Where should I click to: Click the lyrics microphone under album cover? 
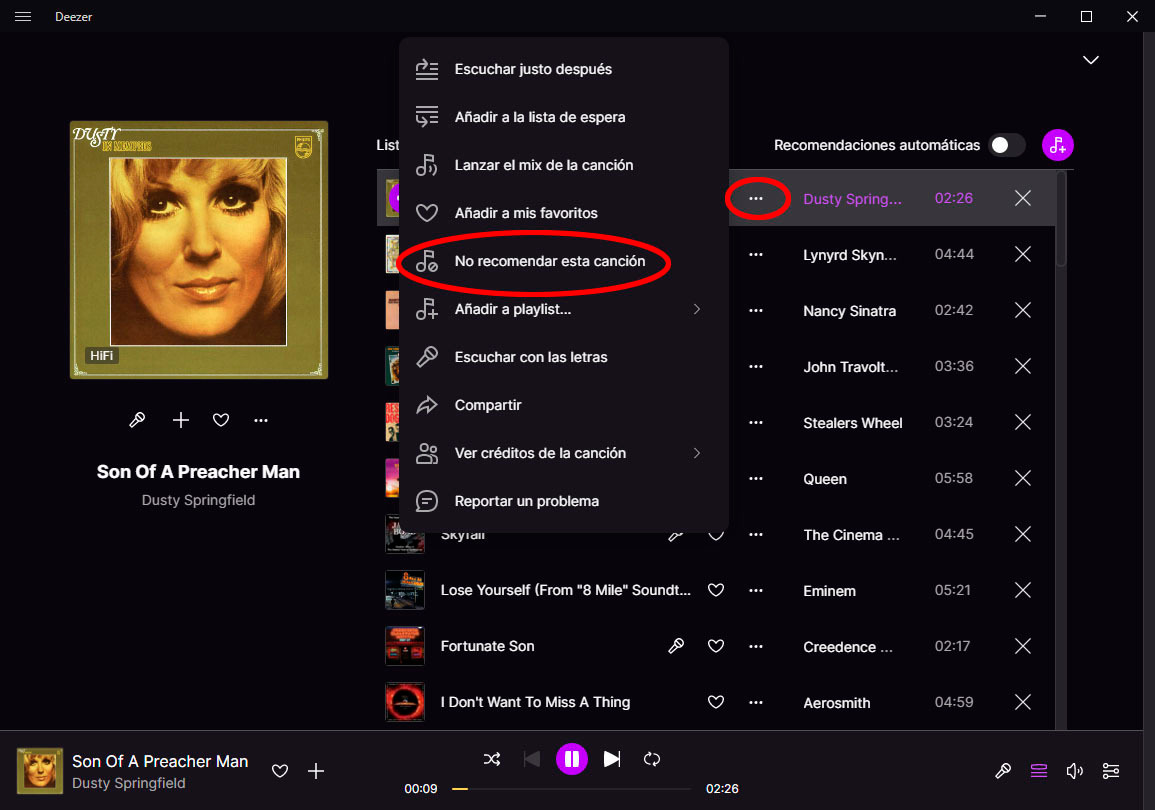pyautogui.click(x=137, y=420)
